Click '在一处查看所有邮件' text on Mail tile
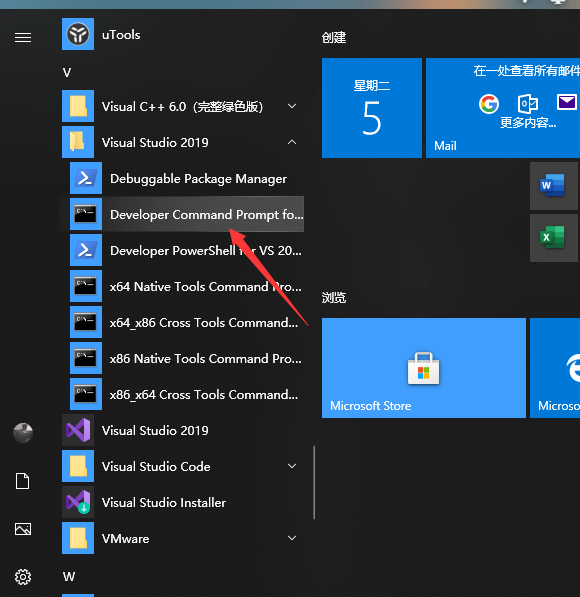The width and height of the screenshot is (580, 597). [527, 71]
